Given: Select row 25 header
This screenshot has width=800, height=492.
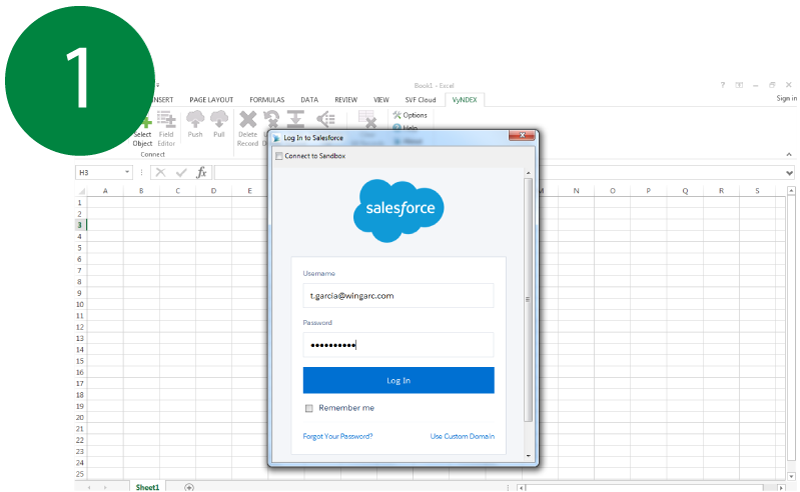Looking at the screenshot, I should pyautogui.click(x=80, y=474).
